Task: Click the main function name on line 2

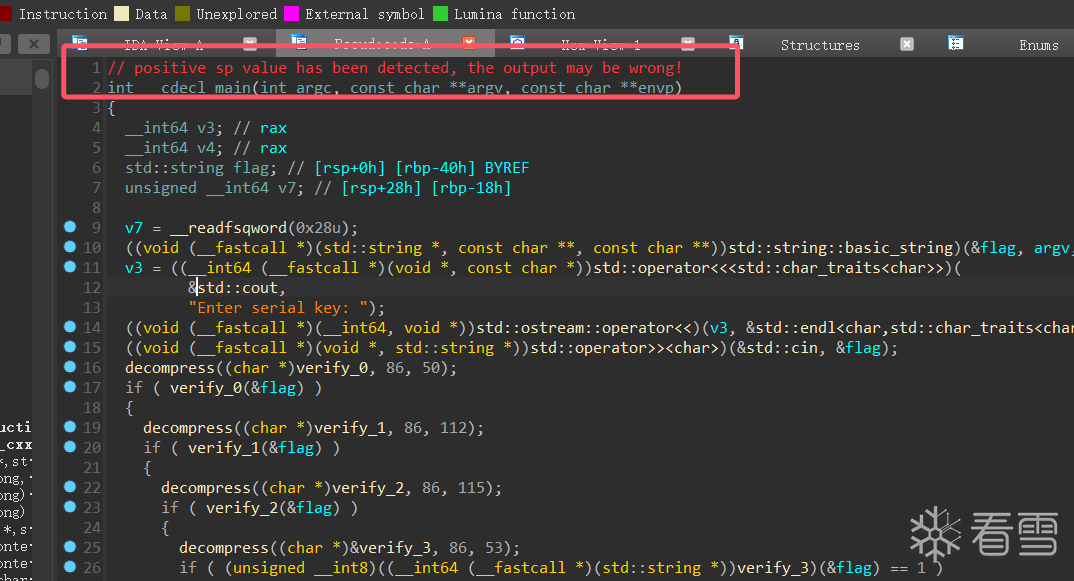Action: click(x=232, y=88)
